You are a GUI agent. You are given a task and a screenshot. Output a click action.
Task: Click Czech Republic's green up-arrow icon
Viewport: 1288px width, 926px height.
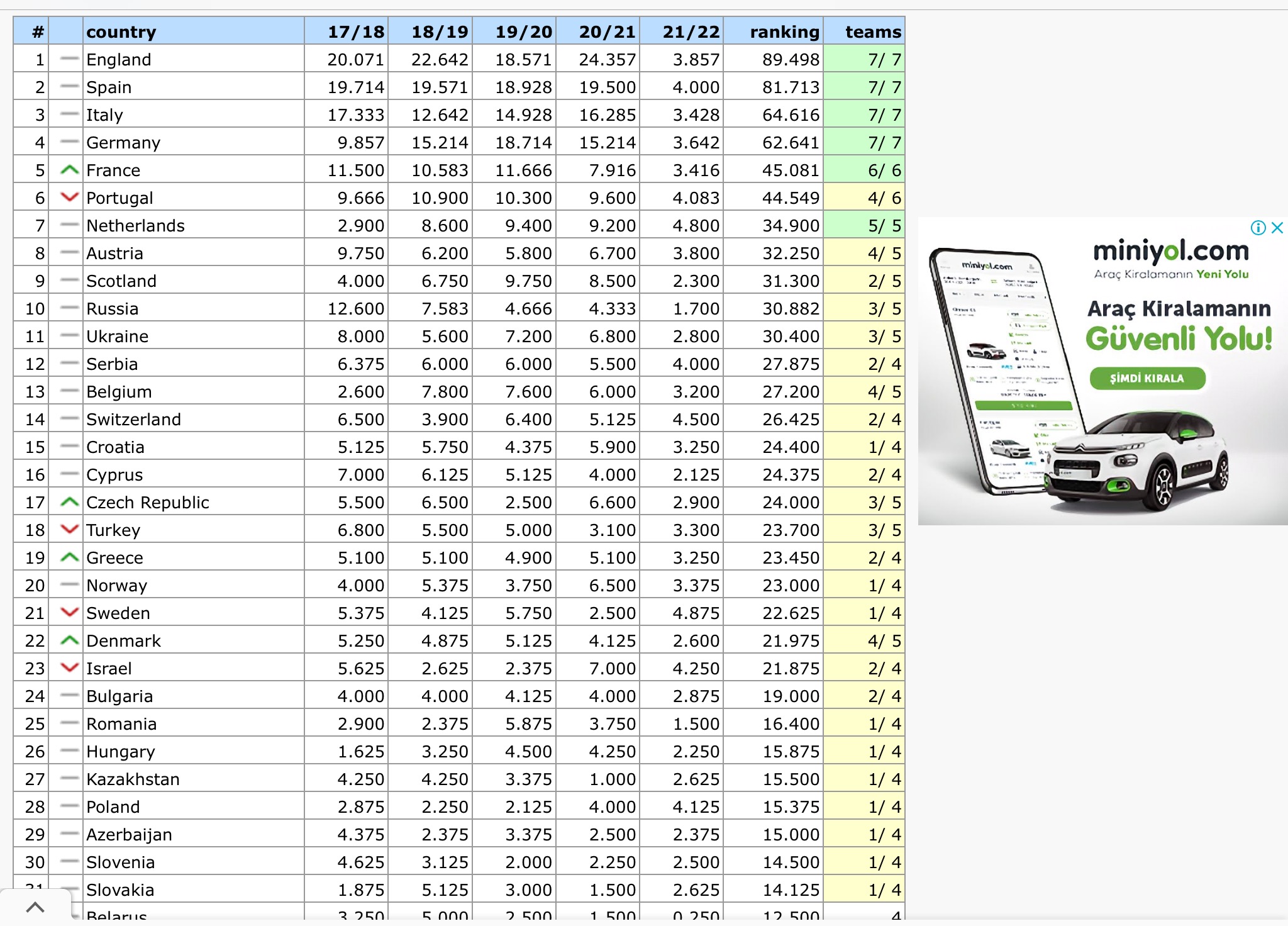click(69, 502)
